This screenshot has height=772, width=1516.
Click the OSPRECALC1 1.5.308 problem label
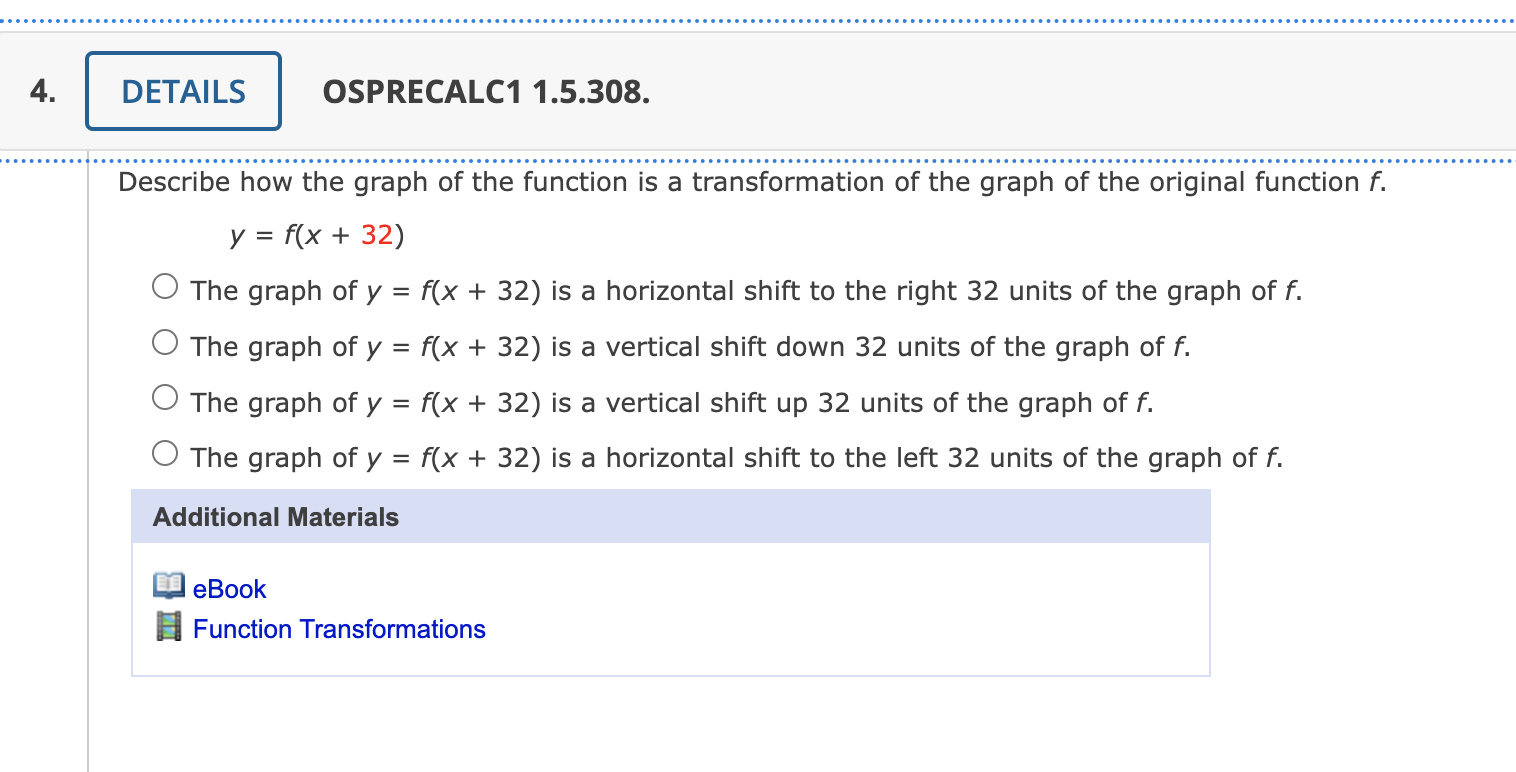click(x=486, y=91)
